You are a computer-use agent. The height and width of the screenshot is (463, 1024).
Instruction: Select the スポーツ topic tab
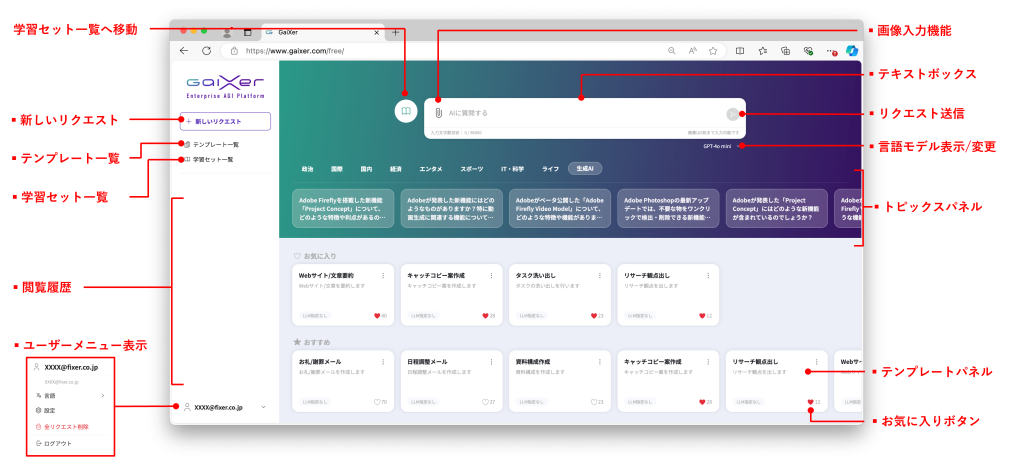click(471, 169)
